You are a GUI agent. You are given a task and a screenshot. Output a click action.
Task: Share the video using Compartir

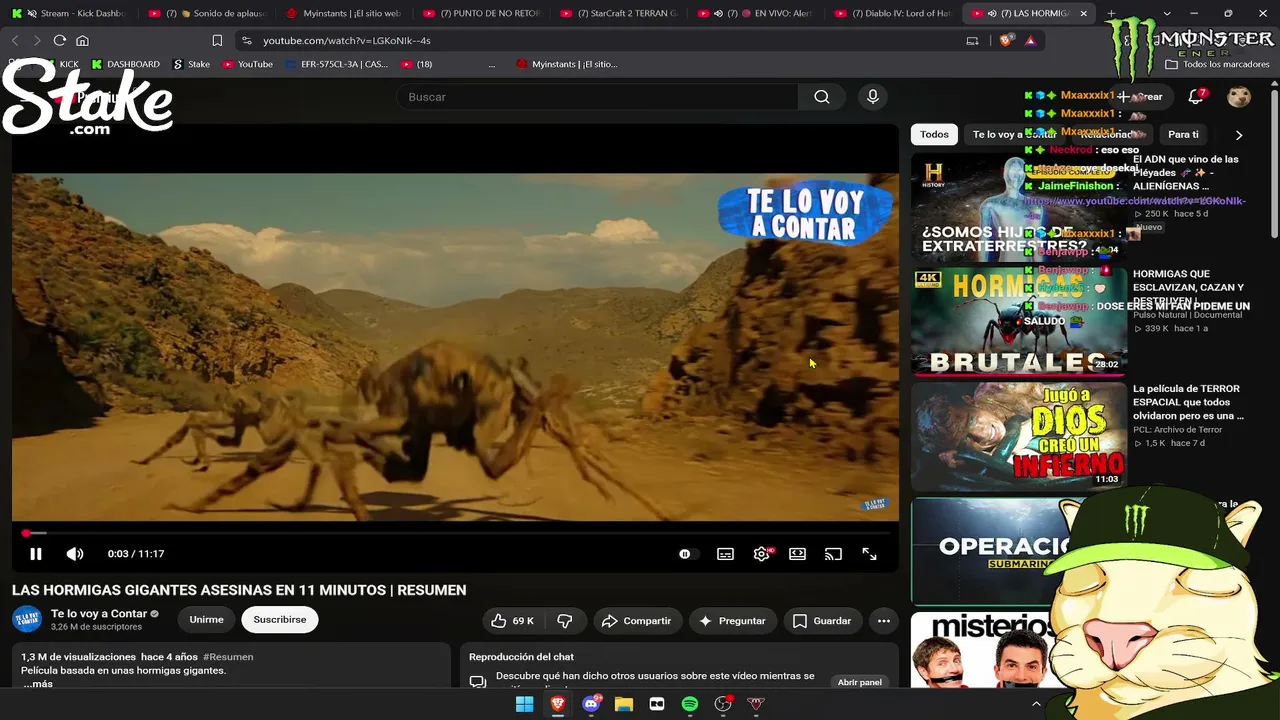tap(637, 621)
